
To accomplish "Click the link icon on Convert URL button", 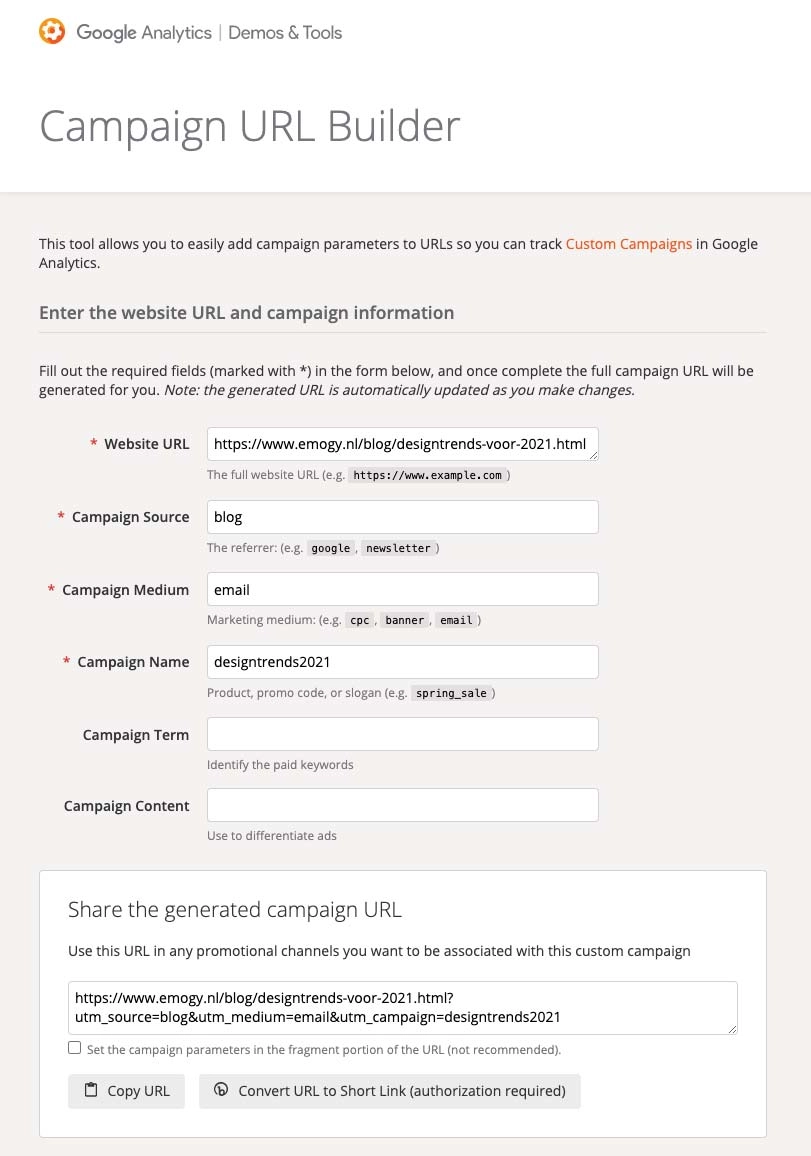I will click(221, 1091).
